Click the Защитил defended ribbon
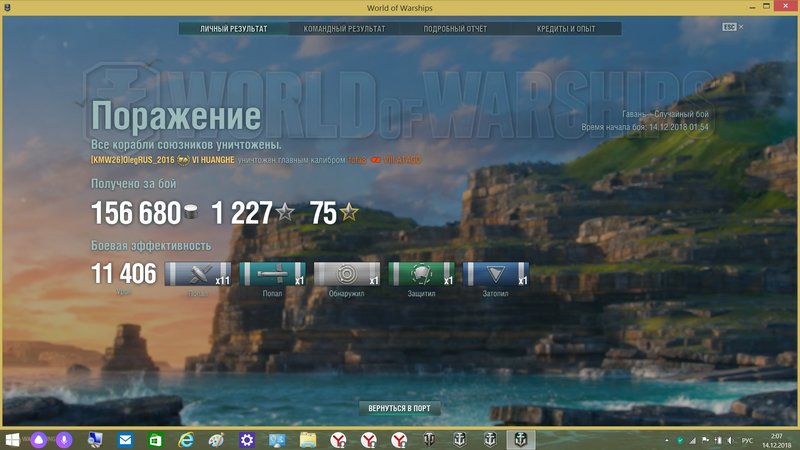 tap(421, 274)
